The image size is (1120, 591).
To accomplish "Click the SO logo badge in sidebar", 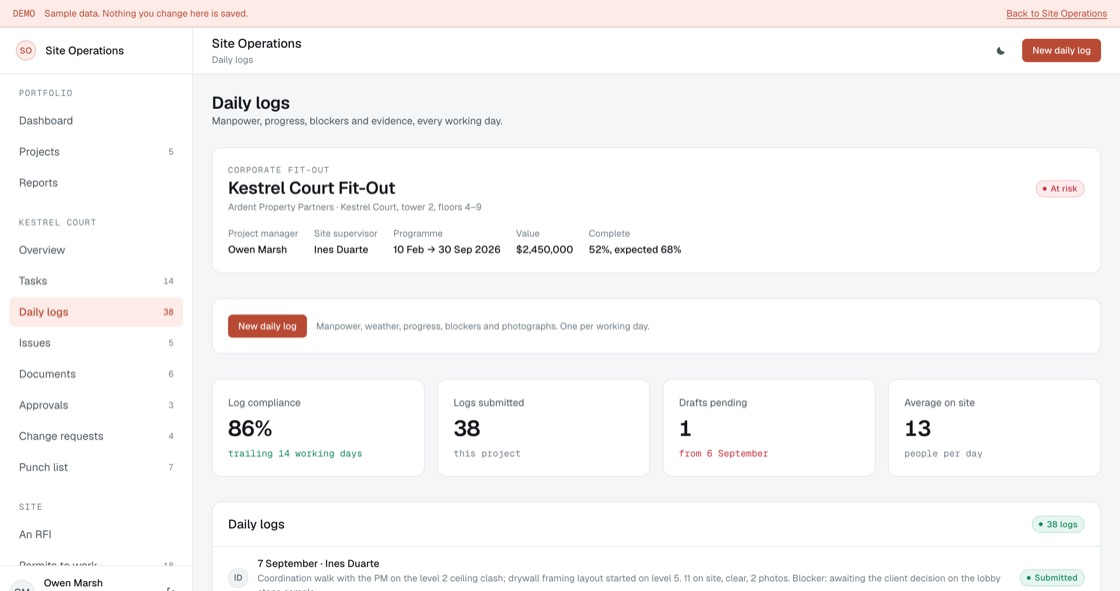I will point(26,51).
